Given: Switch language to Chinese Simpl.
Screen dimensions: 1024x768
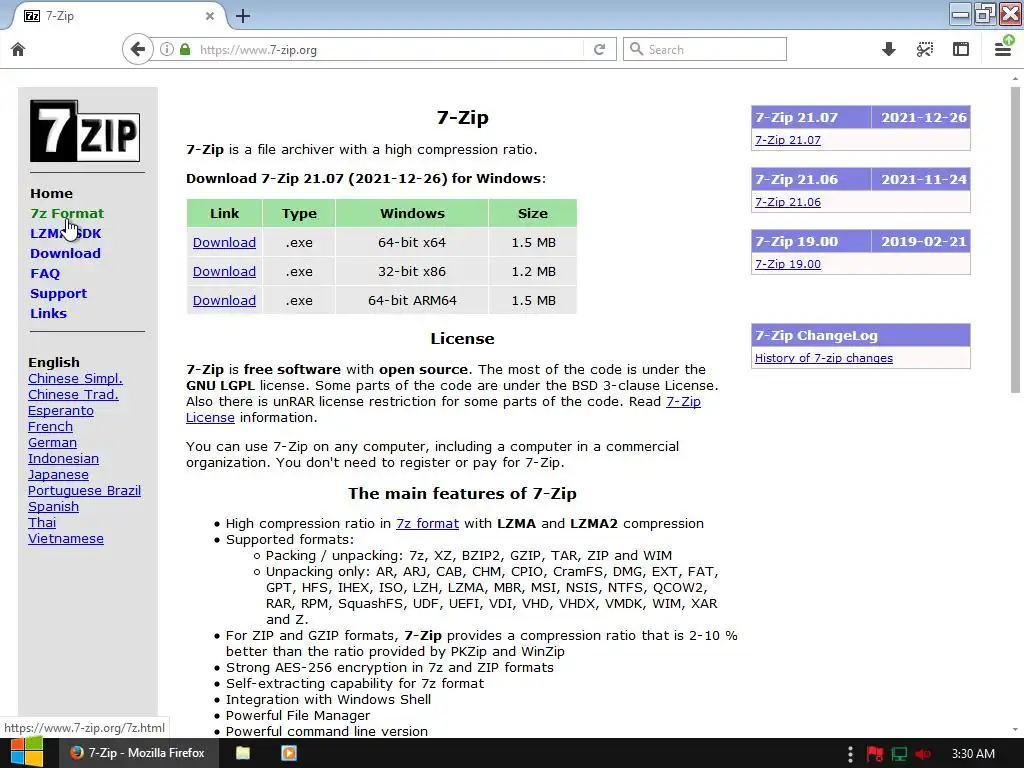Looking at the screenshot, I should tap(75, 378).
